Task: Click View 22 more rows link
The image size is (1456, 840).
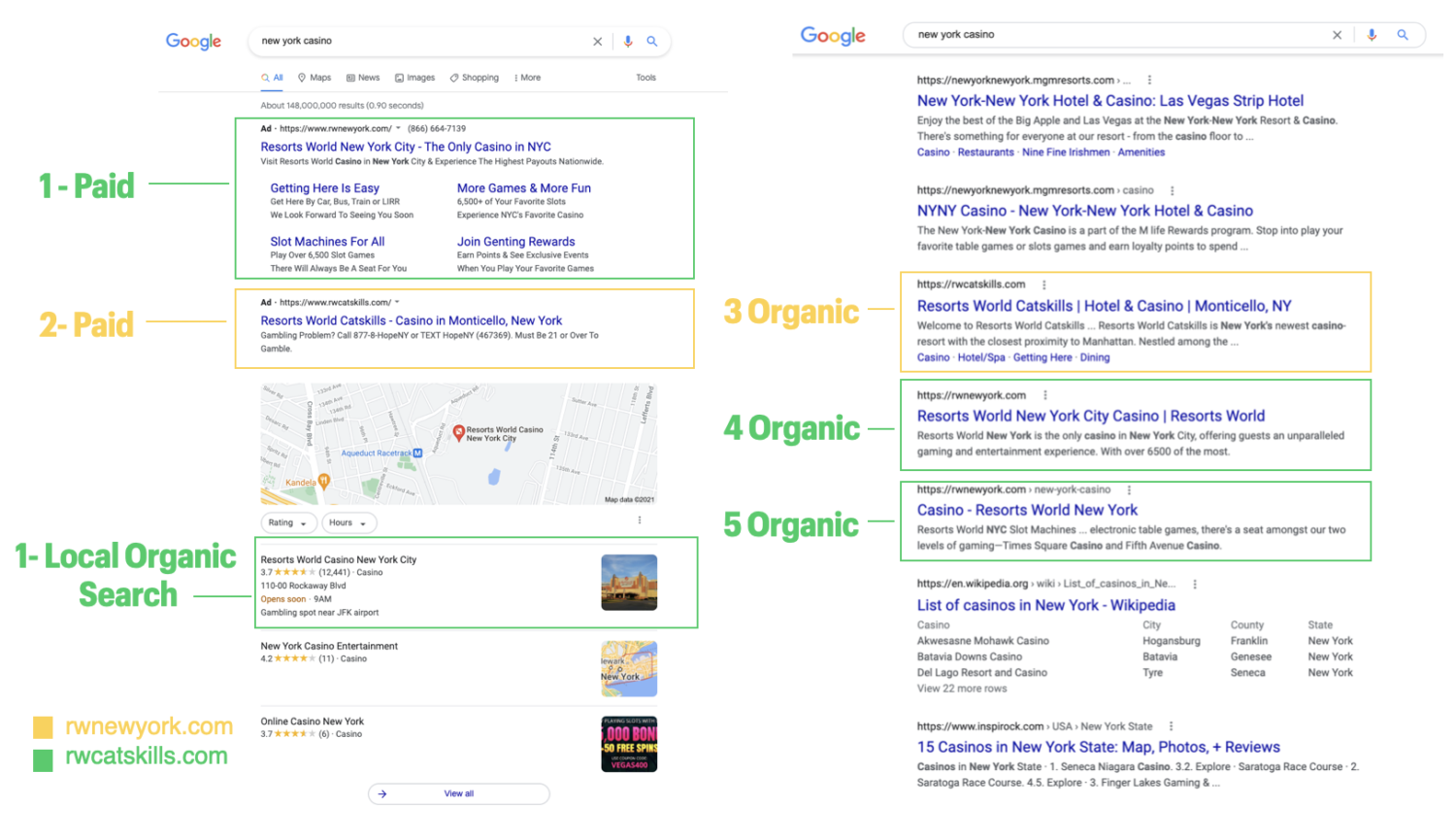Action: pyautogui.click(x=962, y=689)
